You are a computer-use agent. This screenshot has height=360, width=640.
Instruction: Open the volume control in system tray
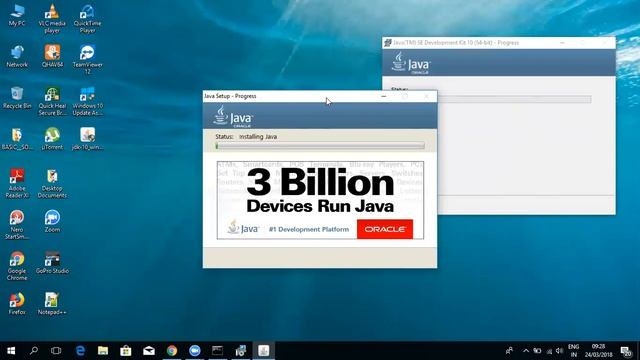click(559, 351)
